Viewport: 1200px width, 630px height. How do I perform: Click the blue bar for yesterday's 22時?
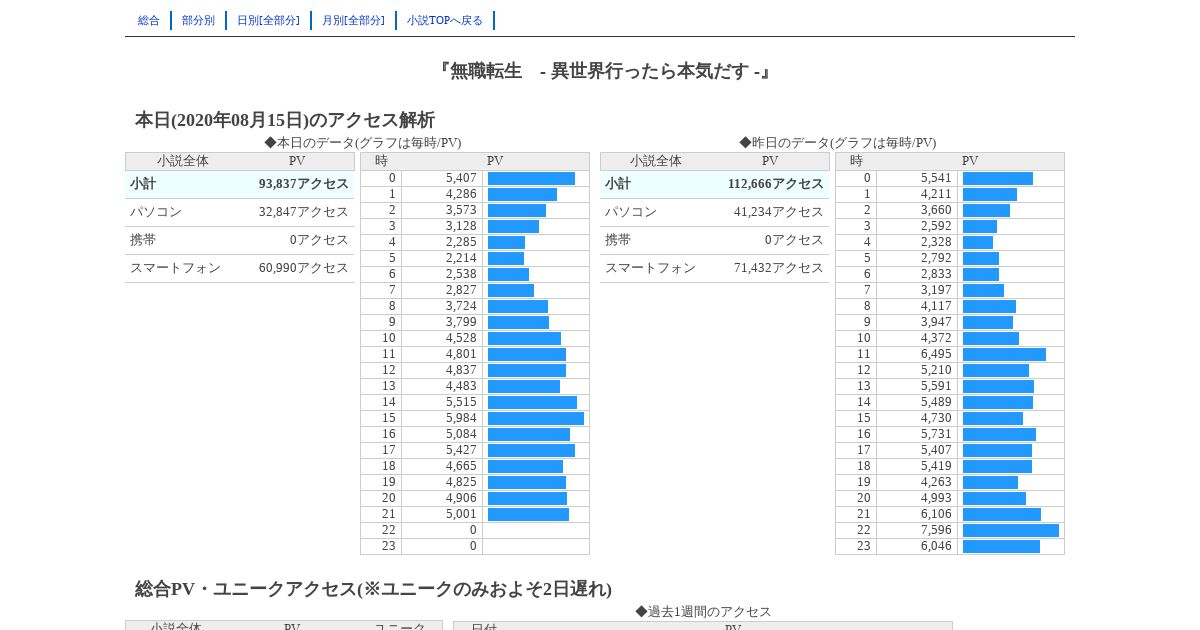pos(1011,530)
